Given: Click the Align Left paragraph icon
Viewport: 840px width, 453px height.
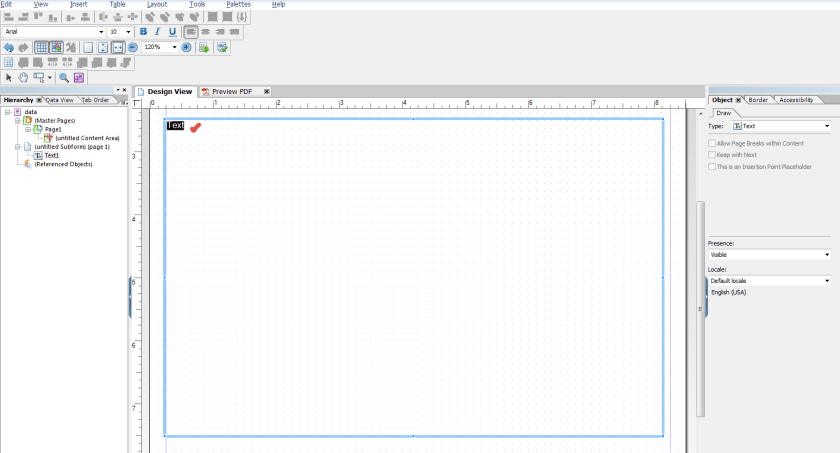Looking at the screenshot, I should [x=190, y=32].
